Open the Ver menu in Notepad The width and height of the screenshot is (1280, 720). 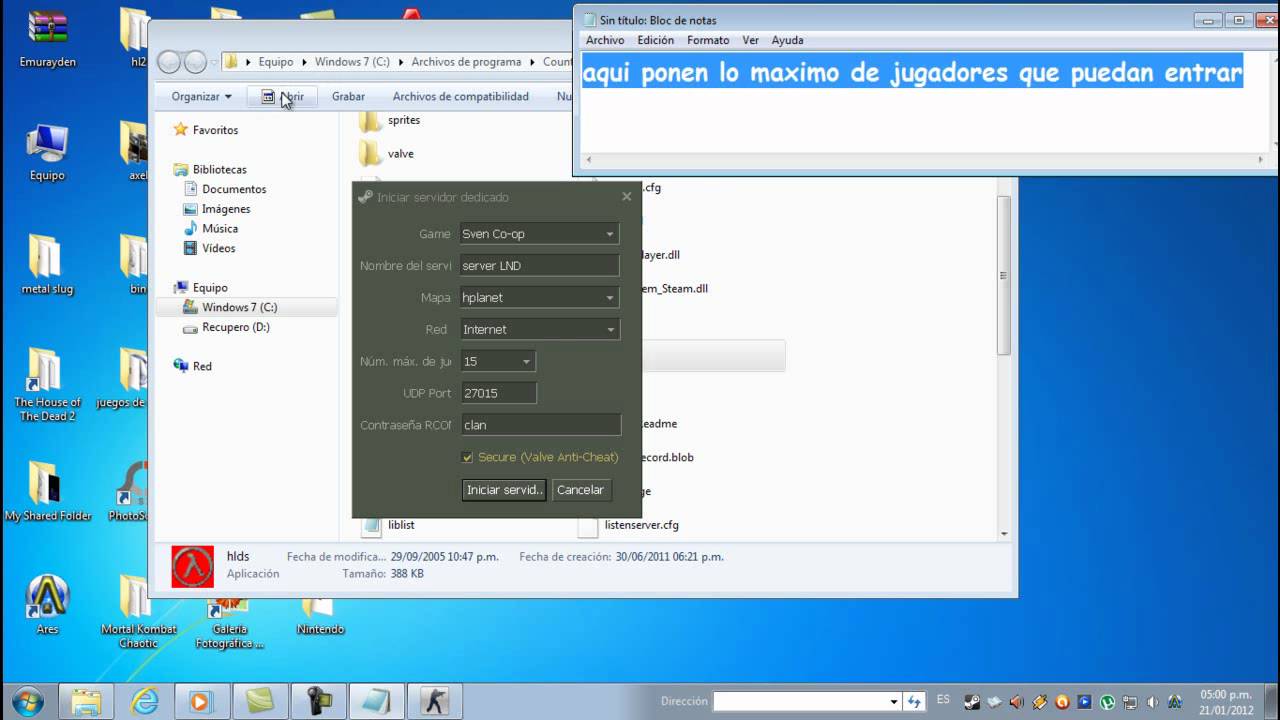[x=751, y=40]
